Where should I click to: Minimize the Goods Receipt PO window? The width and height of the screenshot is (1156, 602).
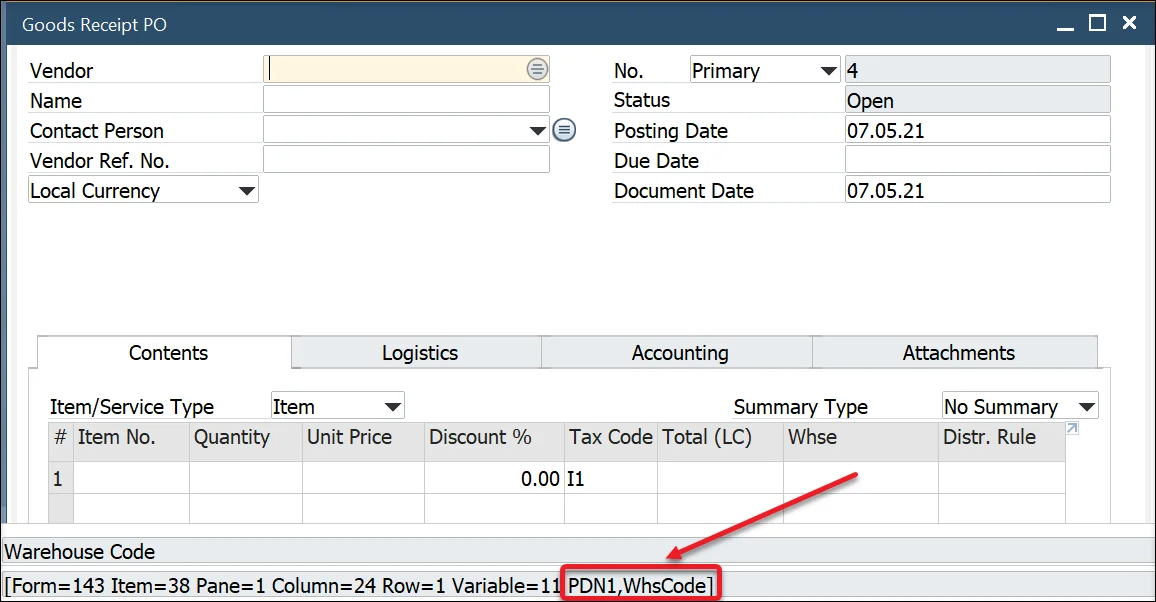click(x=1065, y=23)
